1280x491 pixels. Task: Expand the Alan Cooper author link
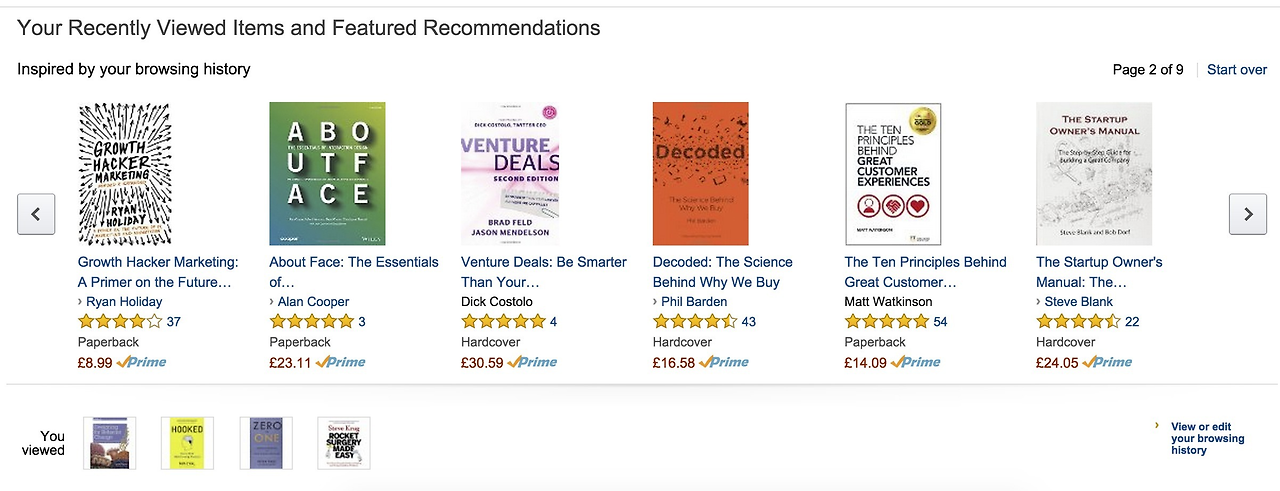click(x=313, y=302)
